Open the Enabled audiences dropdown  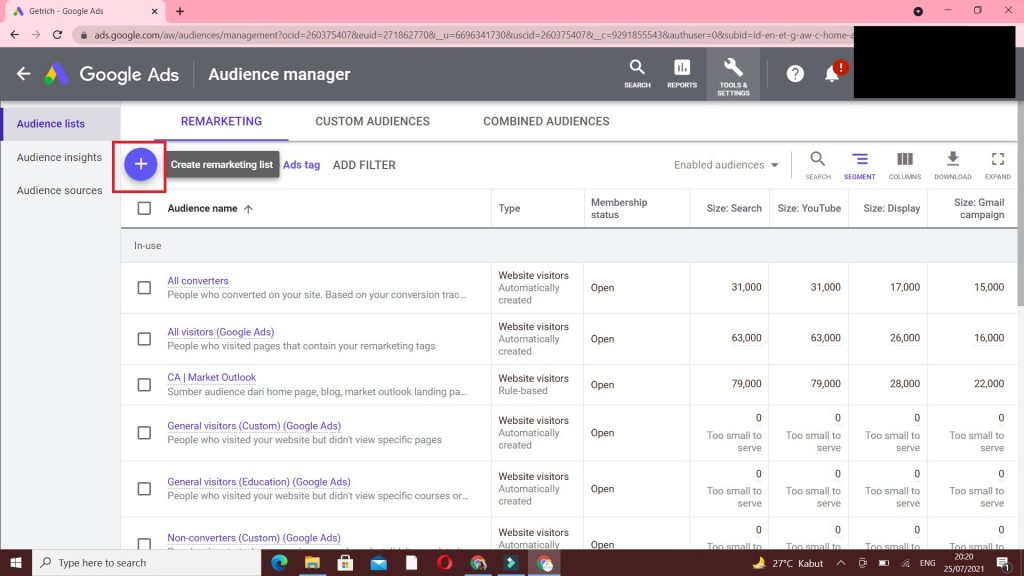(x=726, y=165)
